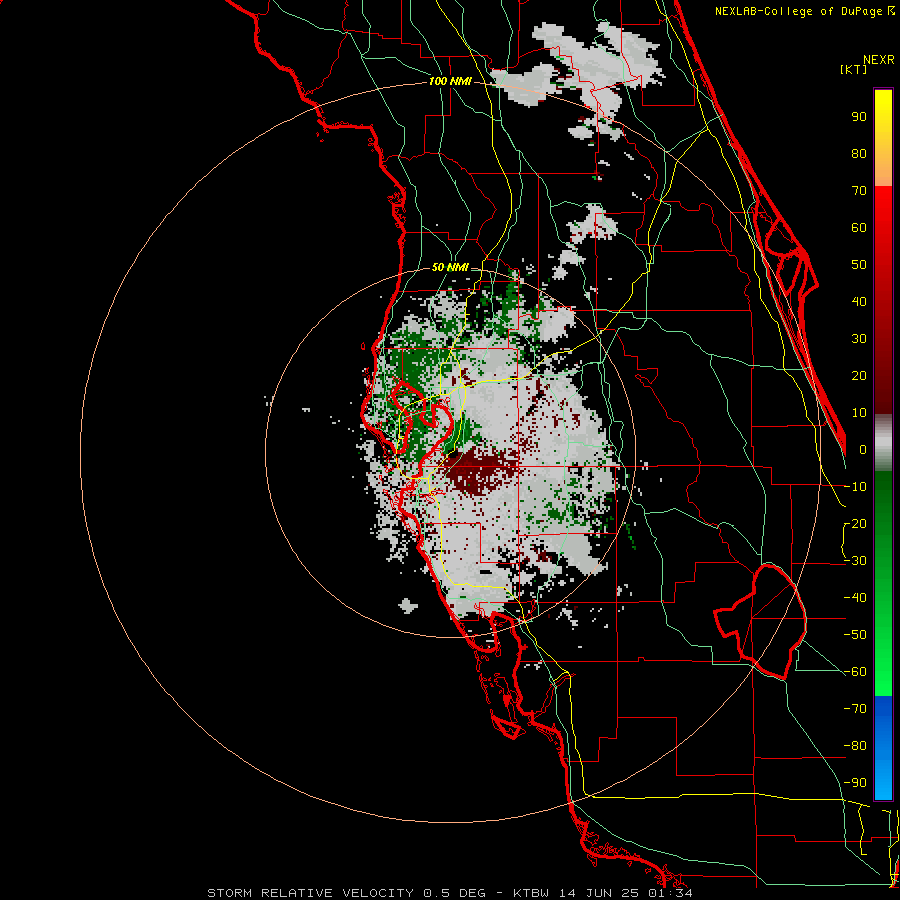Screen dimensions: 900x900
Task: Click the -50 knot scale label
Action: coord(855,635)
